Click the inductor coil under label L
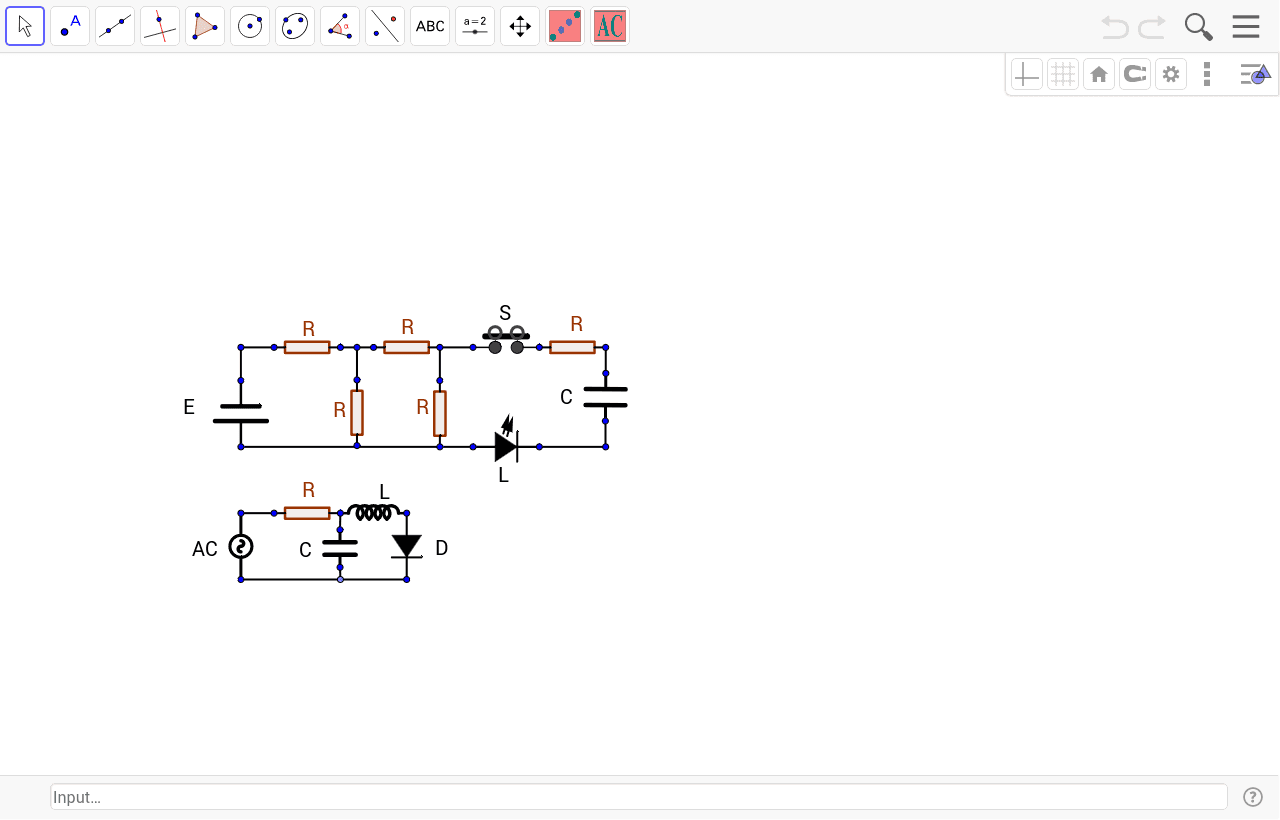Screen dimensions: 1280x820 pos(373,512)
